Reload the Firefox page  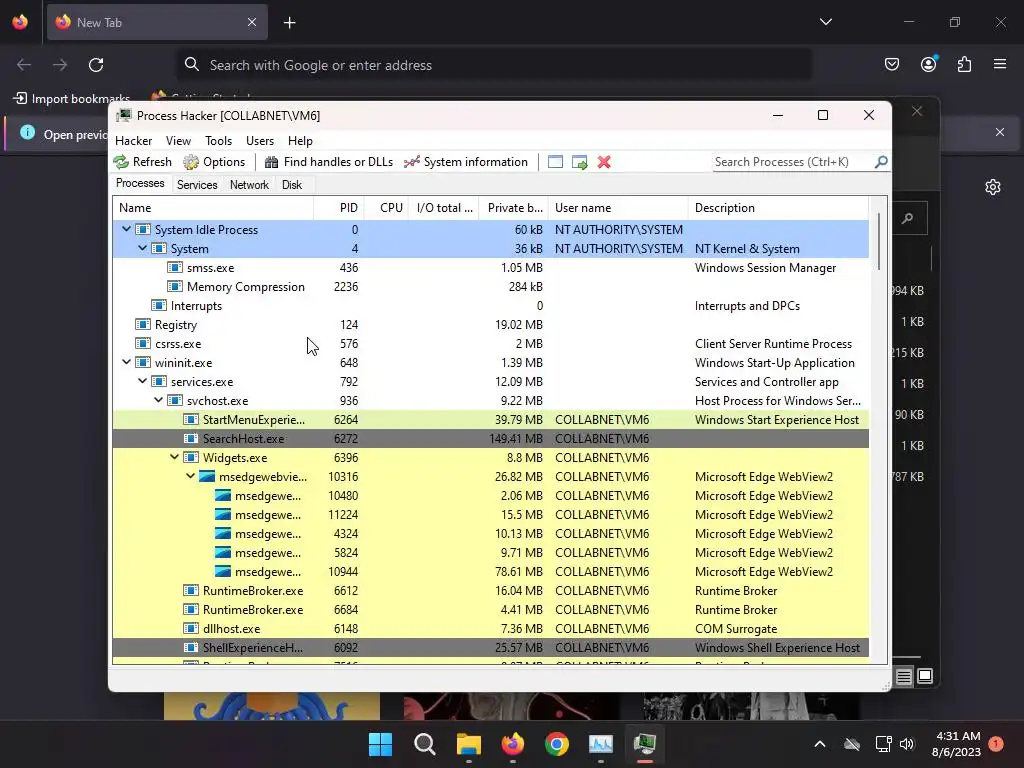pyautogui.click(x=96, y=65)
